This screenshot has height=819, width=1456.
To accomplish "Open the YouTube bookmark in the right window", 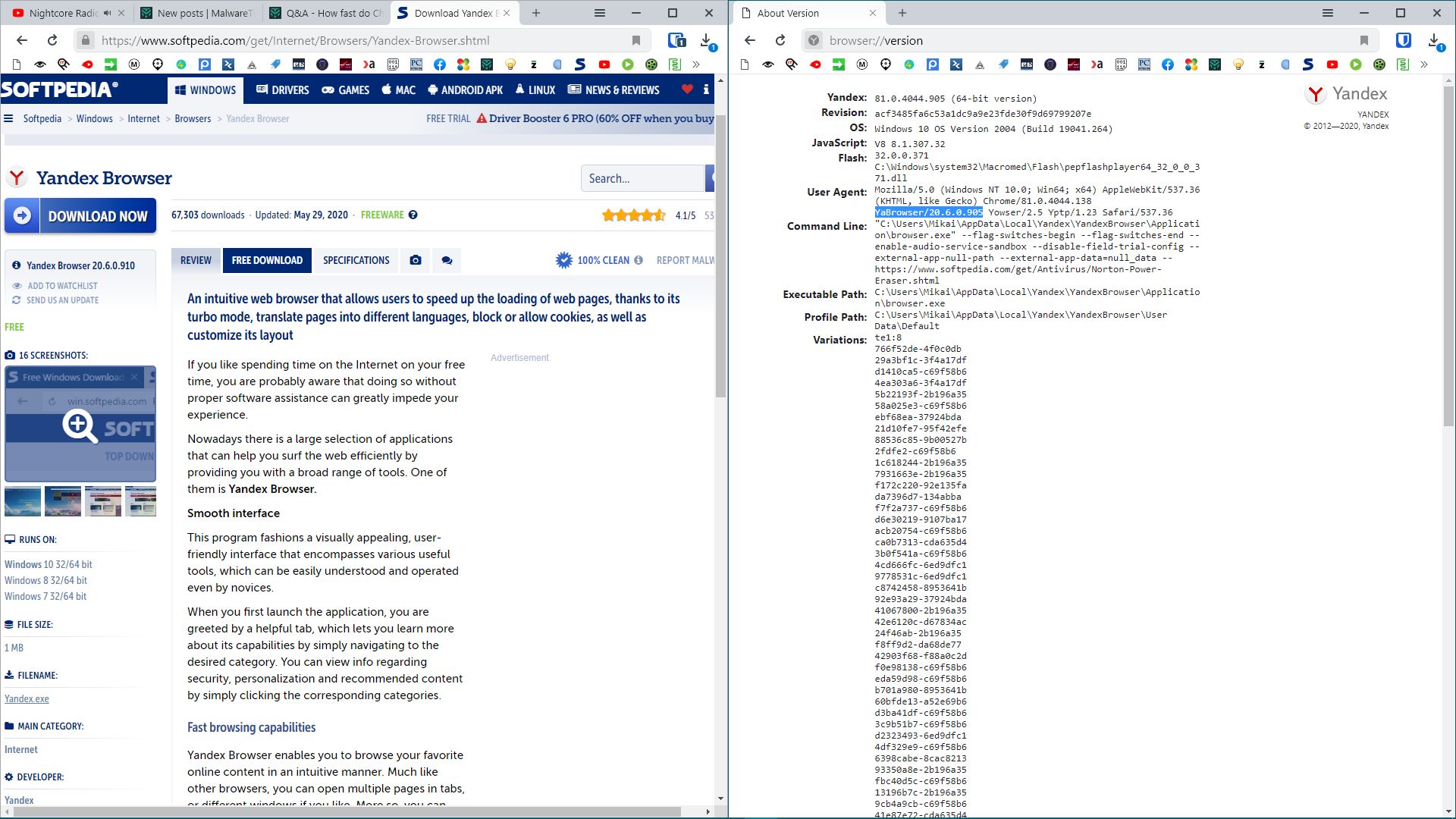I will pos(1332,64).
